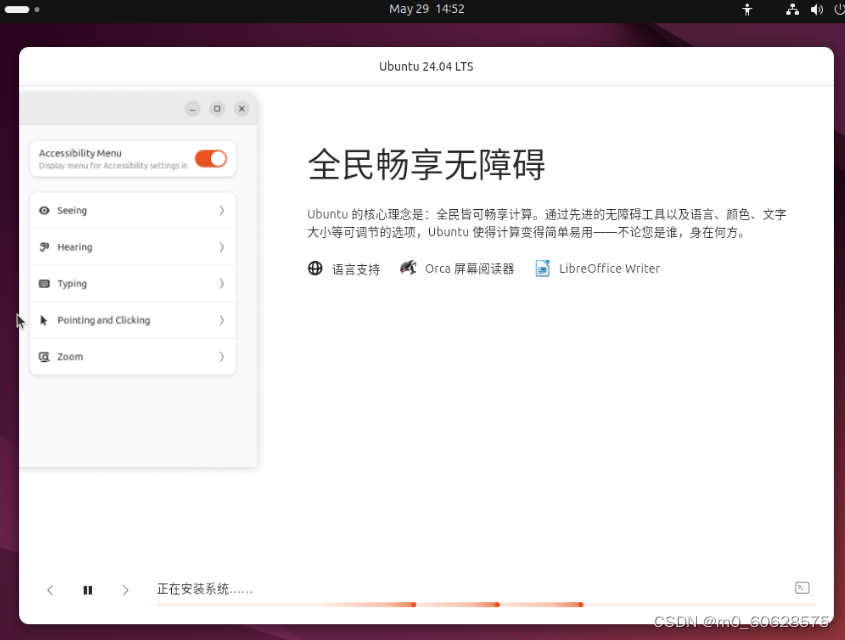Click the Orca 屏幕阅读器 label
This screenshot has height=640, width=845.
pos(469,269)
